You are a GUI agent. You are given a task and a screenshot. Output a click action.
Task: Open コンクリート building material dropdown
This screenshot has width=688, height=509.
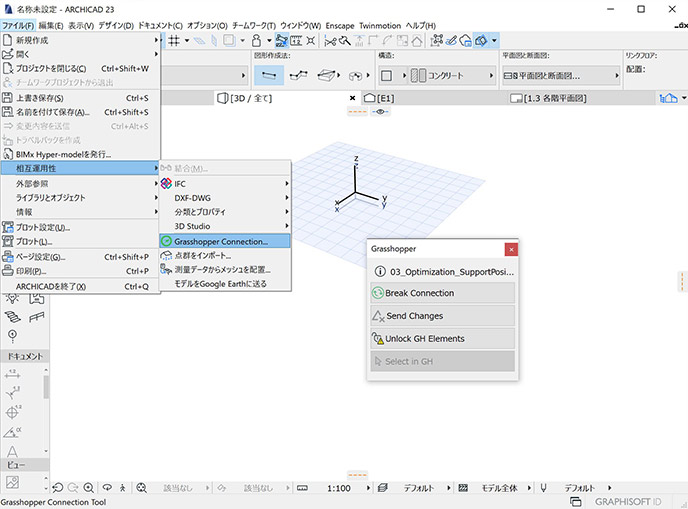452,75
